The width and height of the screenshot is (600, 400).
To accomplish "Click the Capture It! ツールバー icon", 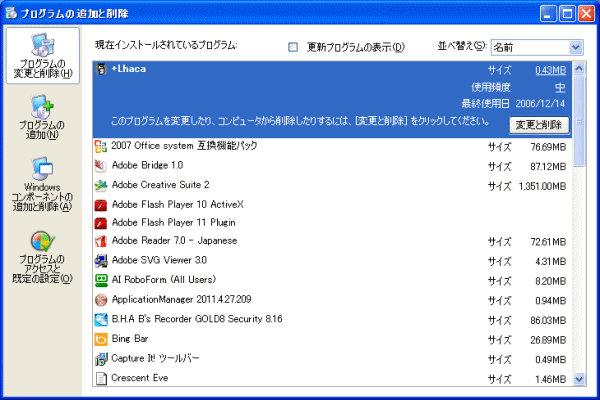I will point(100,359).
